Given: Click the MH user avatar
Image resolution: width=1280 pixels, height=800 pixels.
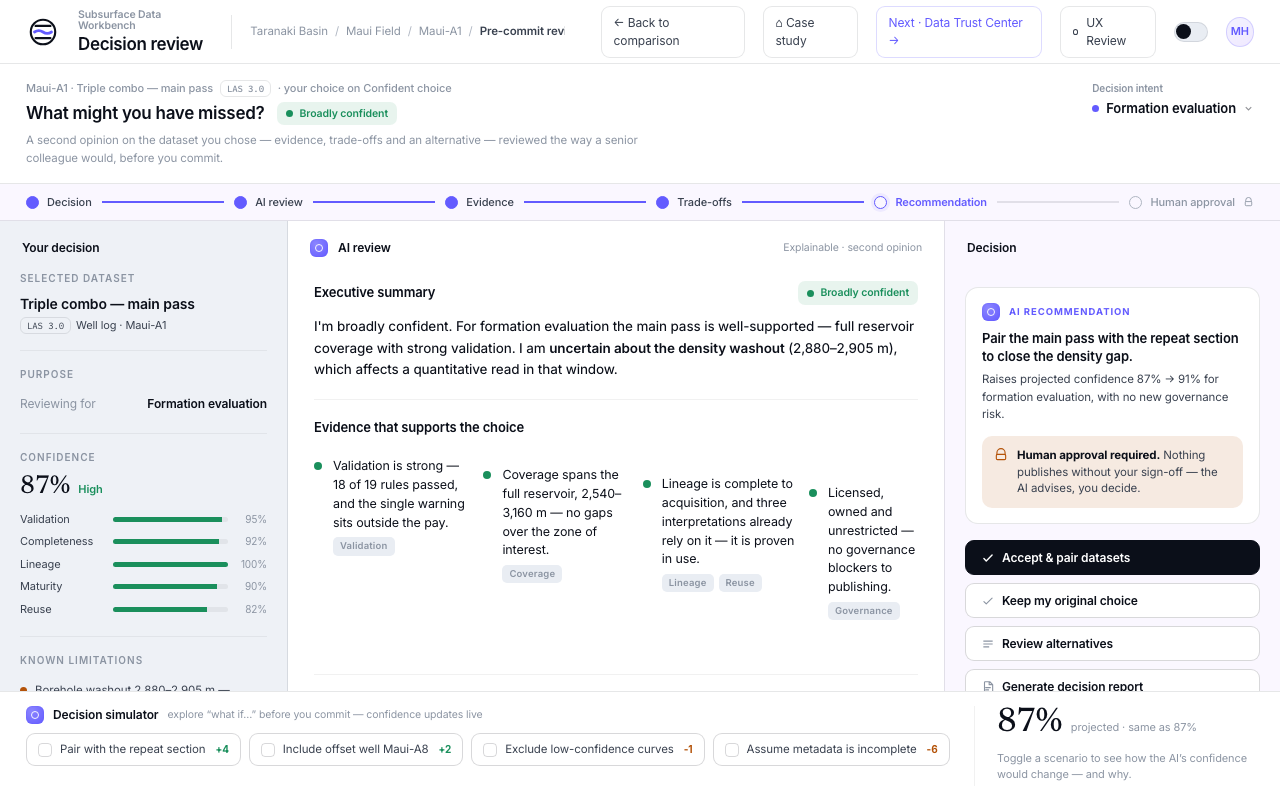Looking at the screenshot, I should tap(1240, 32).
